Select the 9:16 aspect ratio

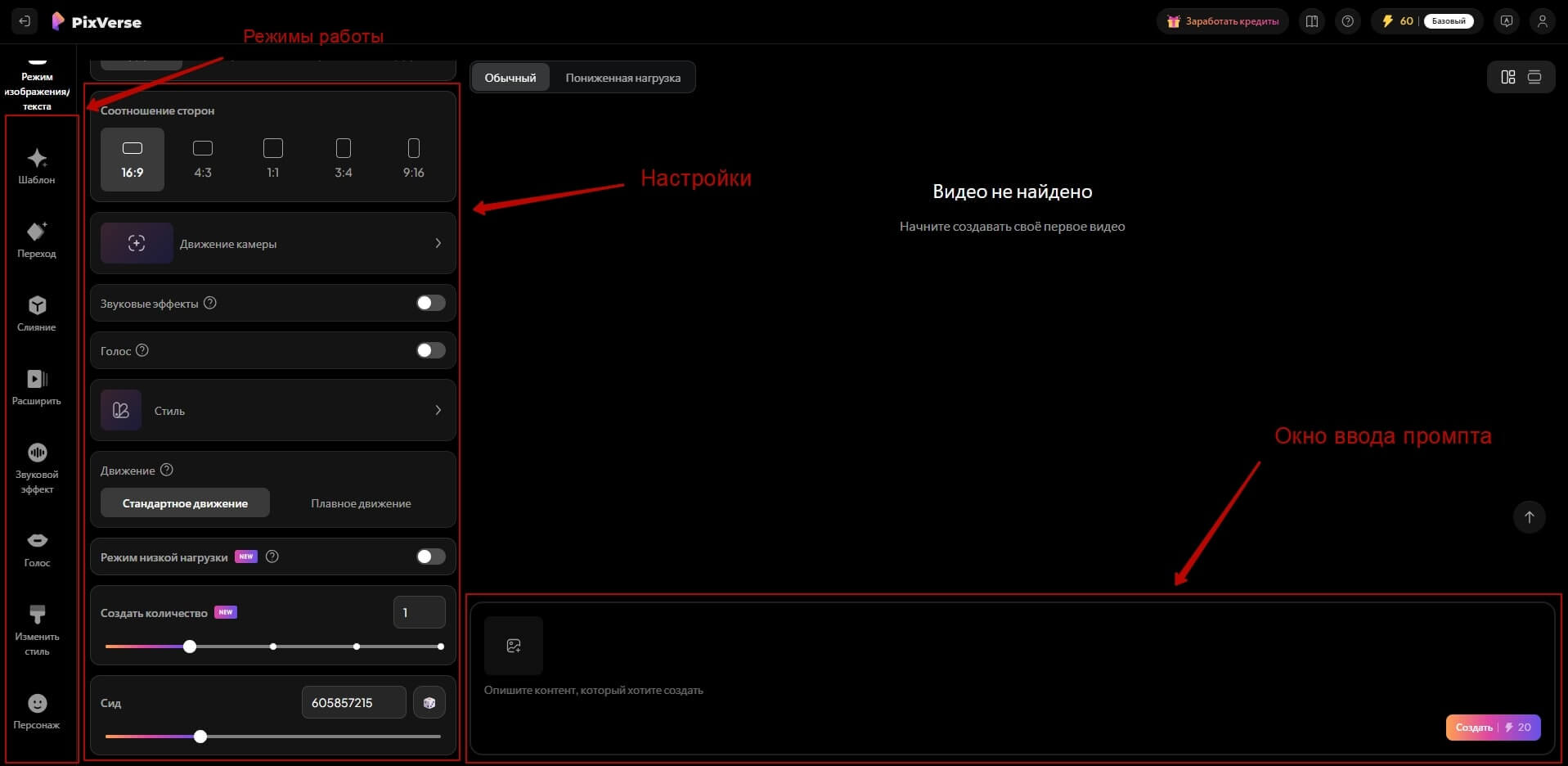pos(414,159)
